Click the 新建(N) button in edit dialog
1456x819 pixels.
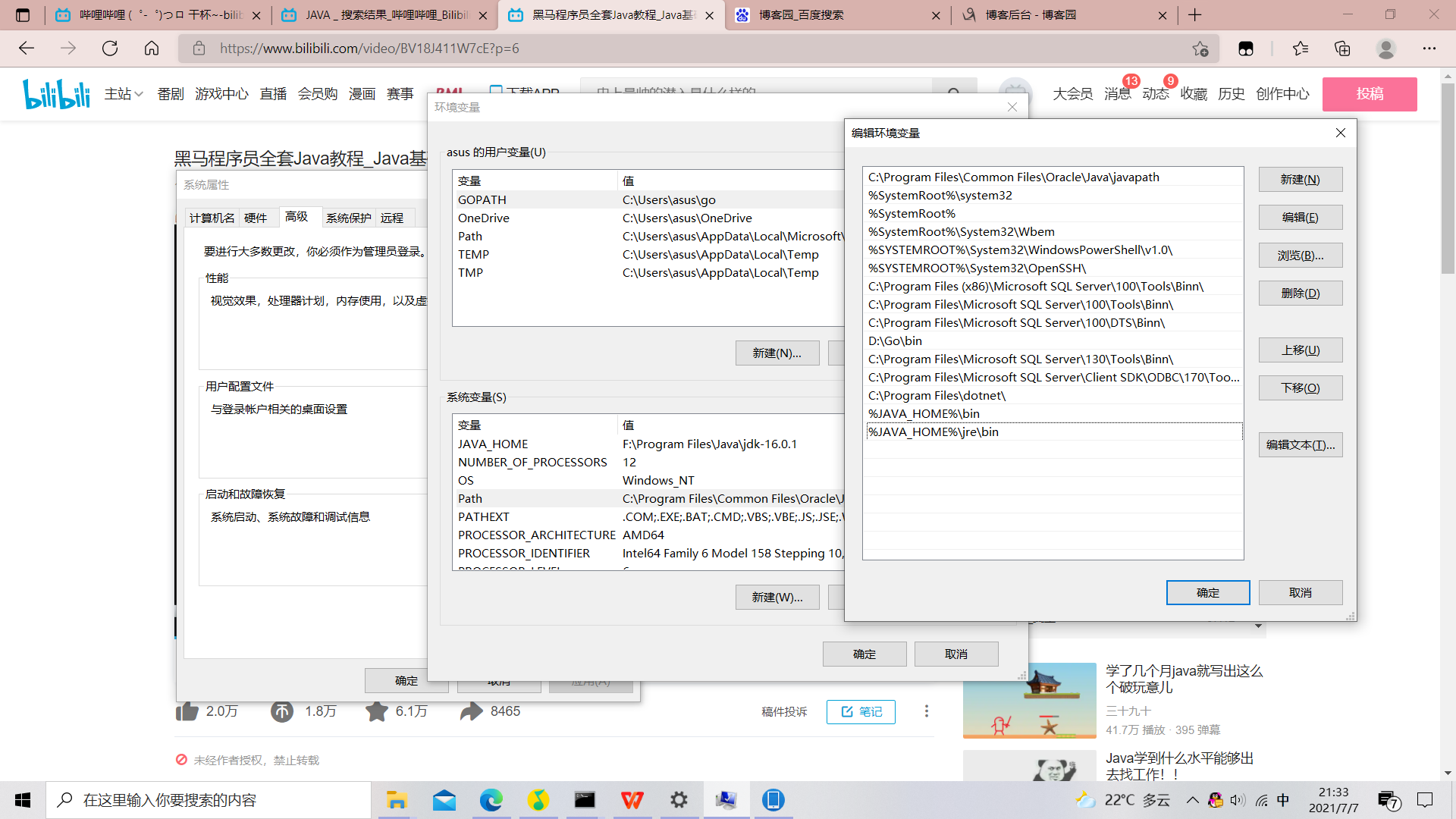1300,180
